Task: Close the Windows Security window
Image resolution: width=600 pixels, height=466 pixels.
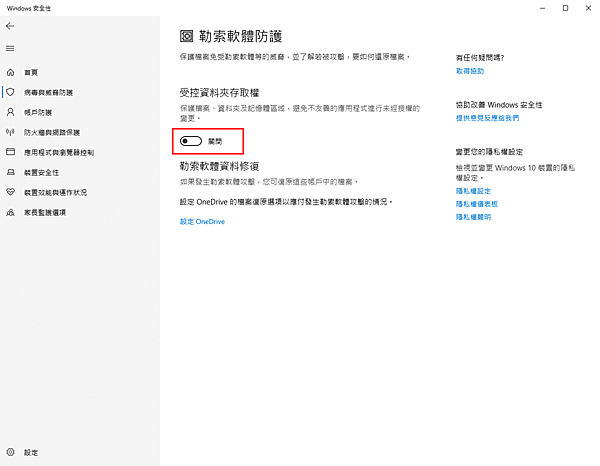Action: coord(588,8)
